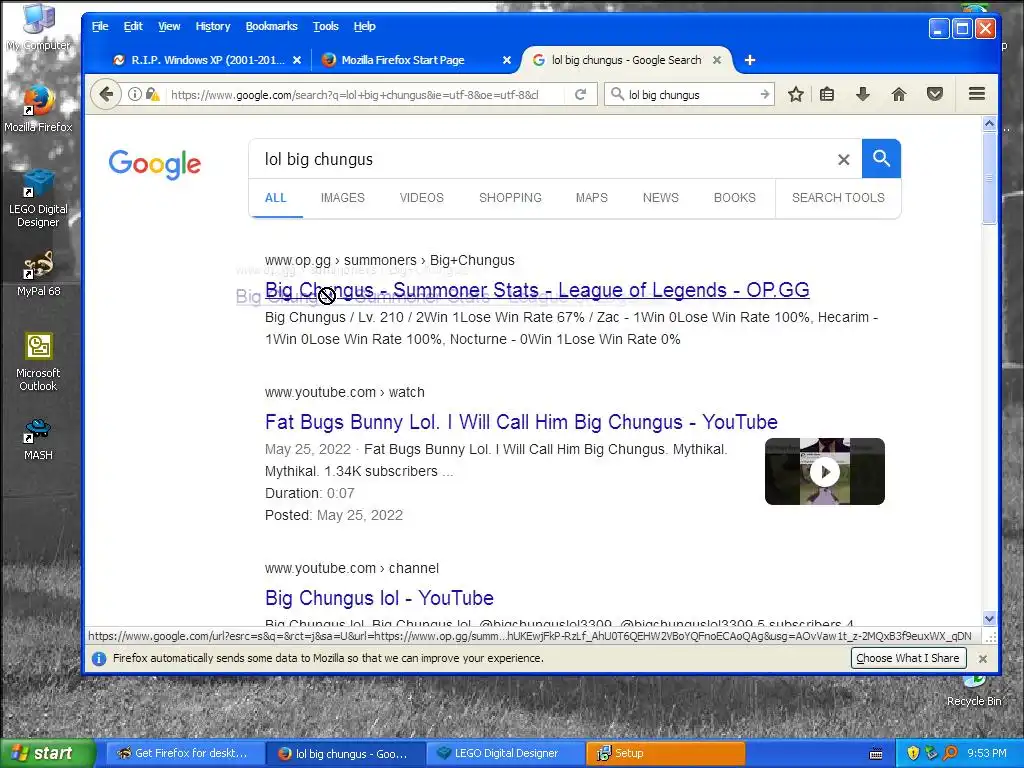This screenshot has height=768, width=1024.
Task: Switch to Setup taskbar item
Action: pos(665,754)
